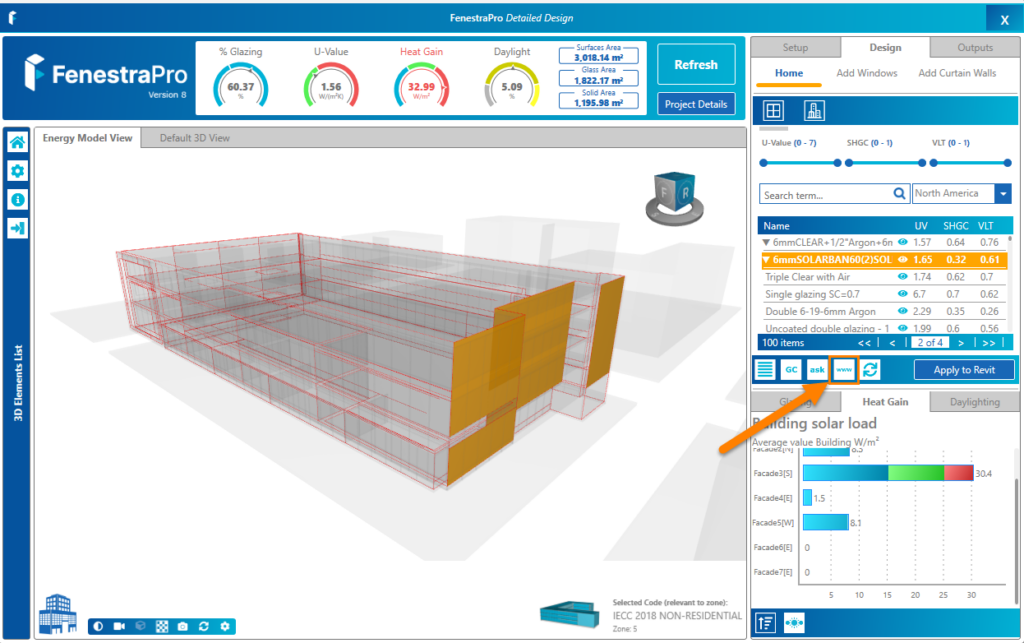Click the ask icon button
This screenshot has height=643, width=1024.
click(x=817, y=369)
